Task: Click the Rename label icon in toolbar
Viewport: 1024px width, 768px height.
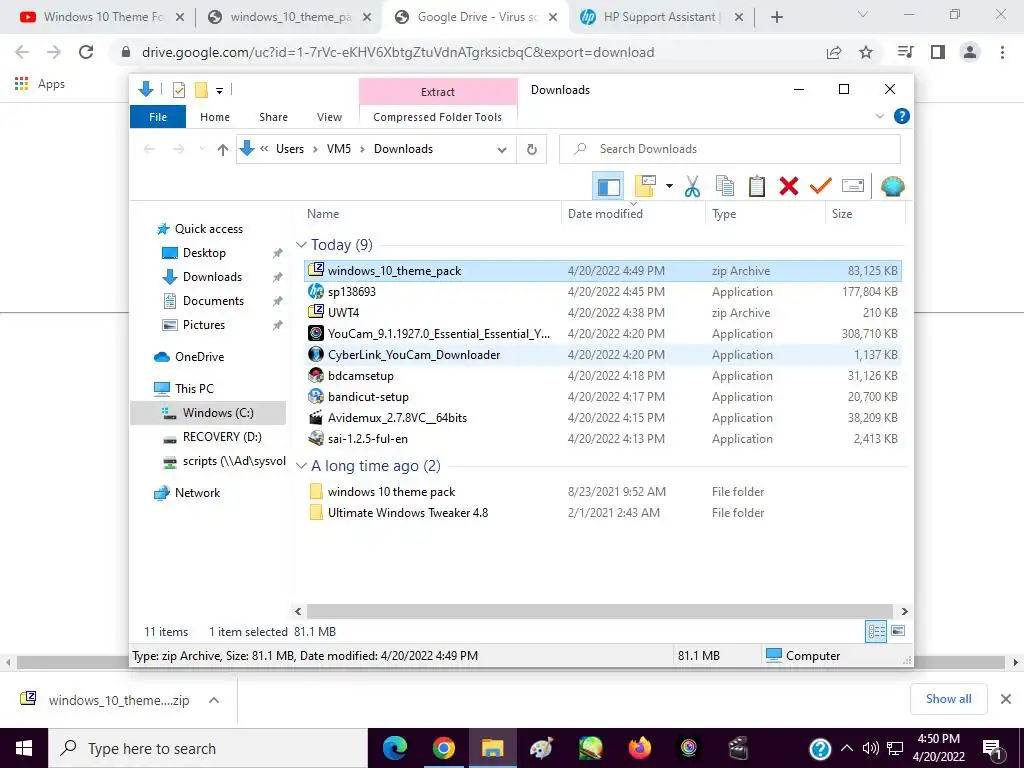Action: 853,186
